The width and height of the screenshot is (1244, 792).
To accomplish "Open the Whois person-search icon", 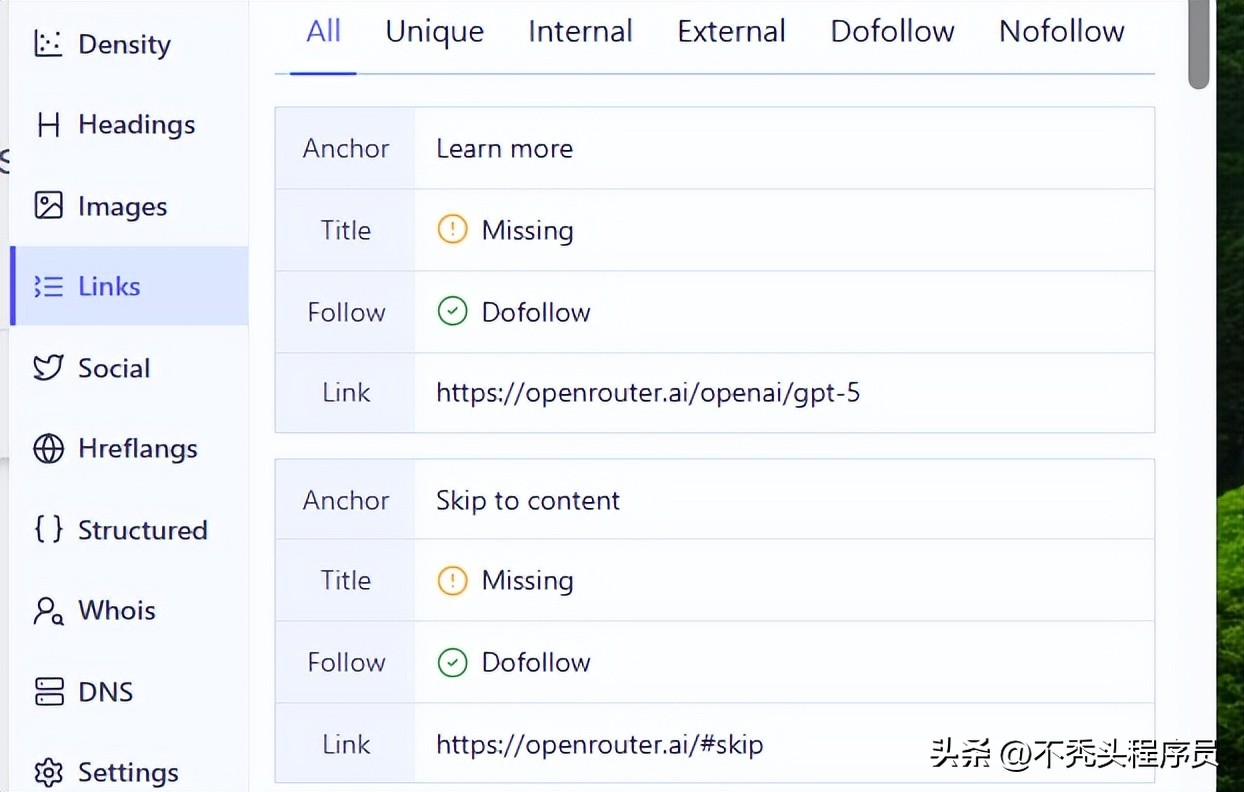I will click(48, 610).
